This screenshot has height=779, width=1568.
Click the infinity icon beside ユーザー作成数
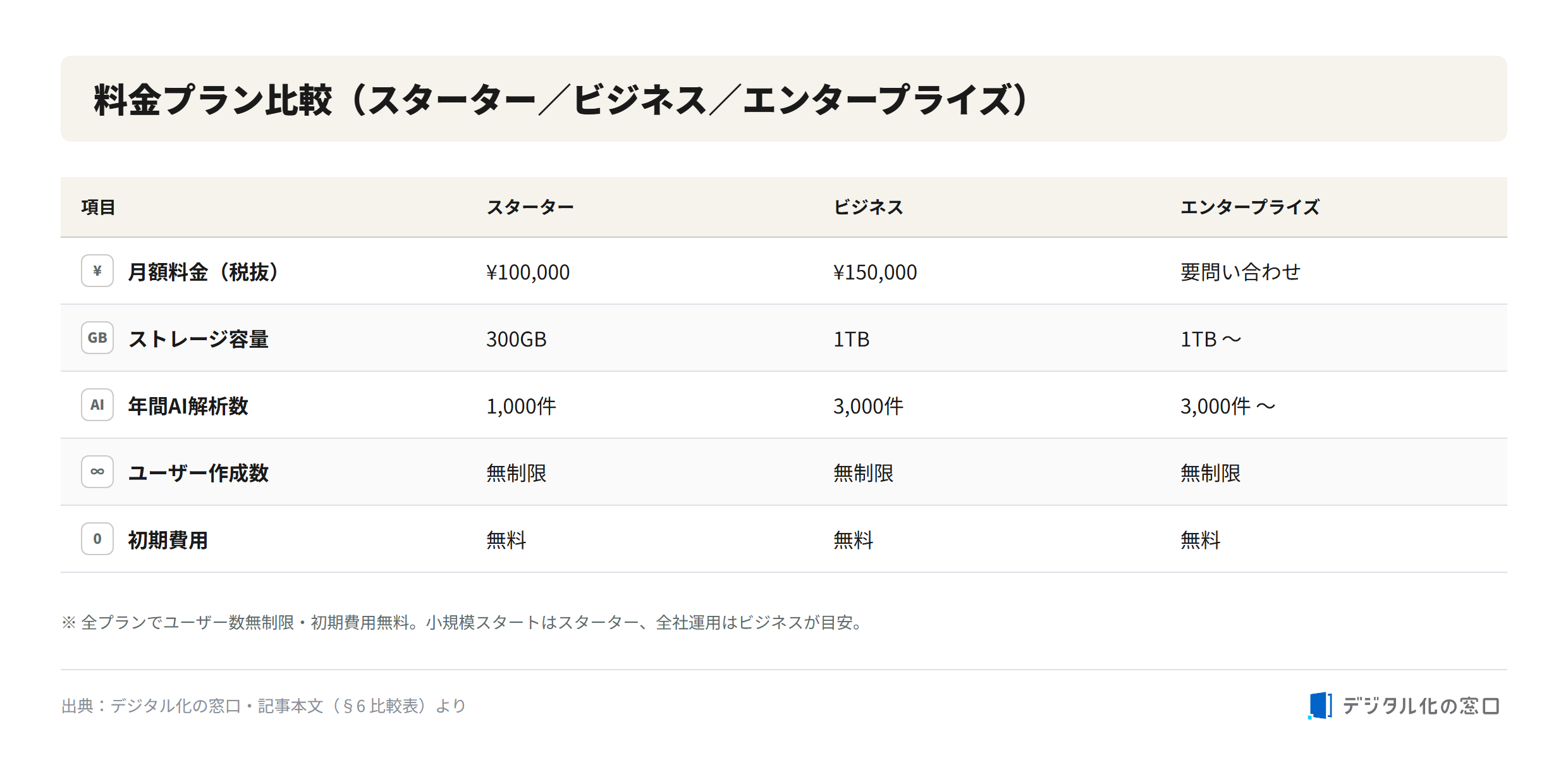(97, 472)
